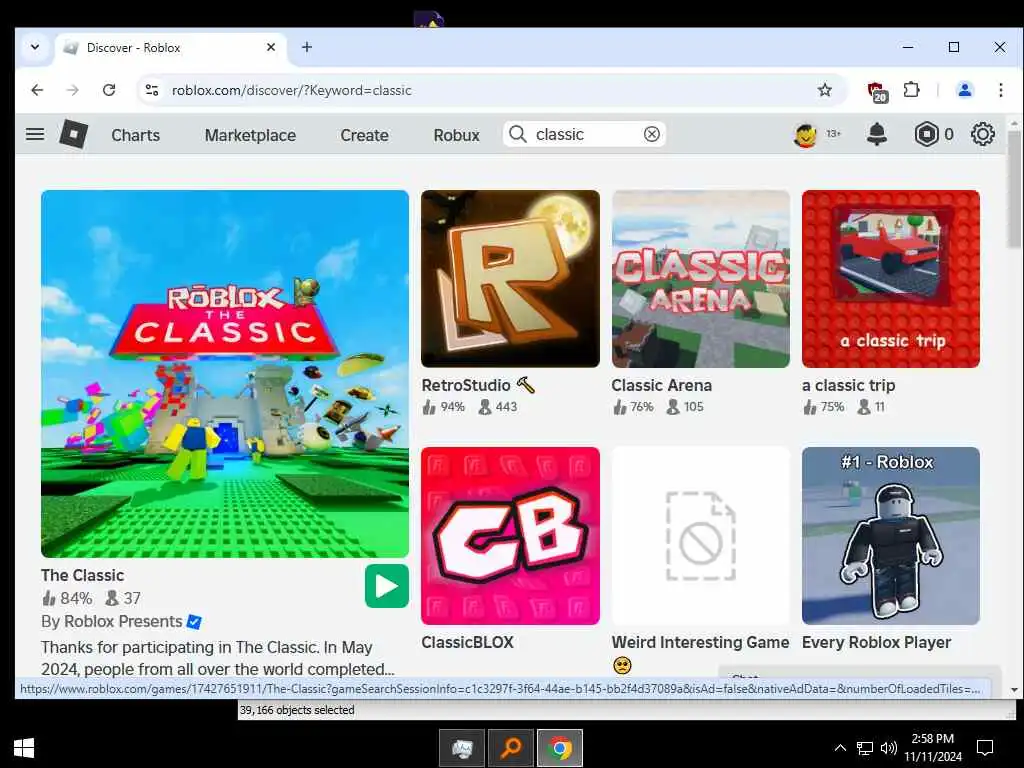Screen dimensions: 1024x768
Task: Open the volume tray icon
Action: (888, 748)
